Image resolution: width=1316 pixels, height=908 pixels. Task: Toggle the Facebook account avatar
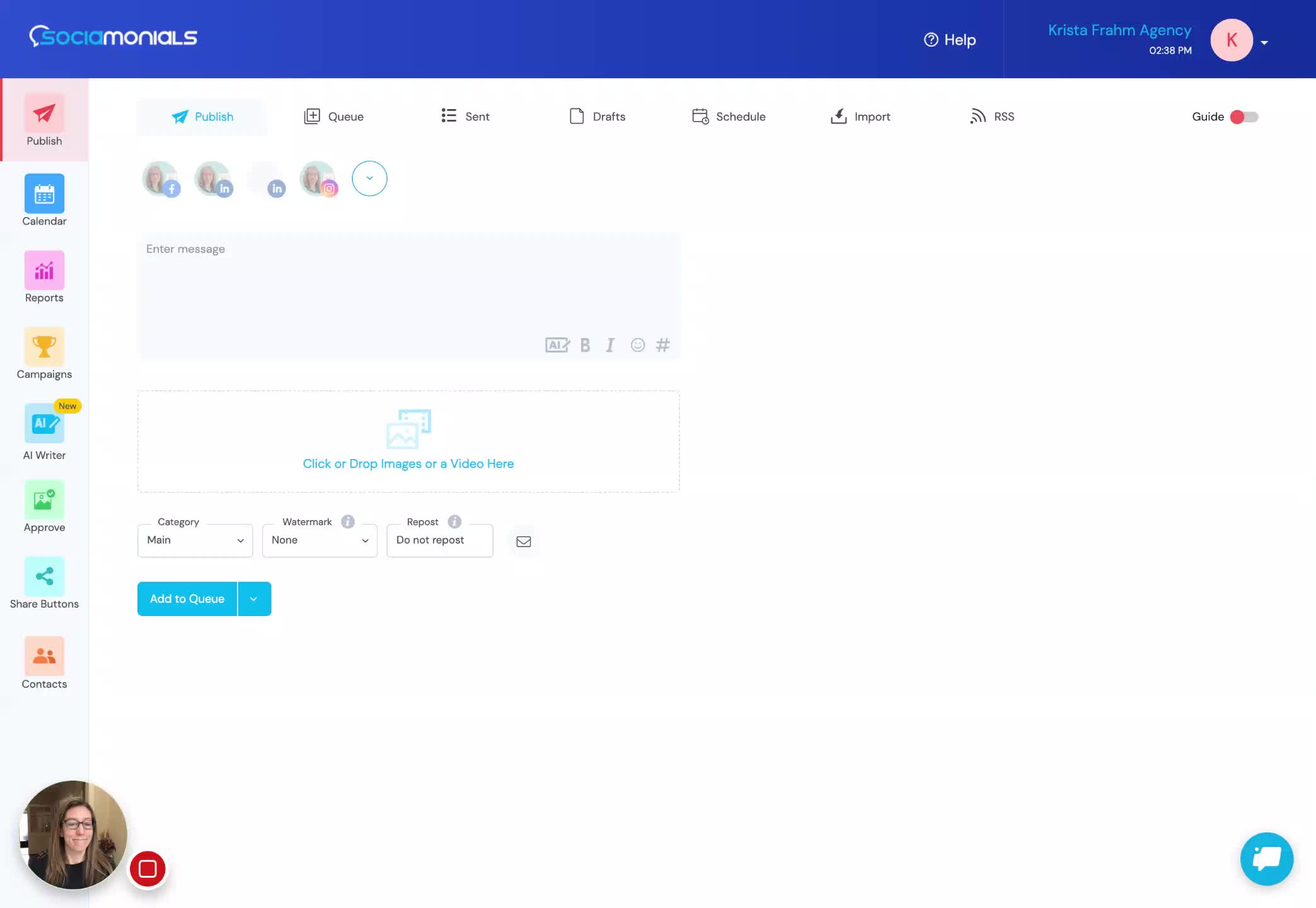(160, 179)
